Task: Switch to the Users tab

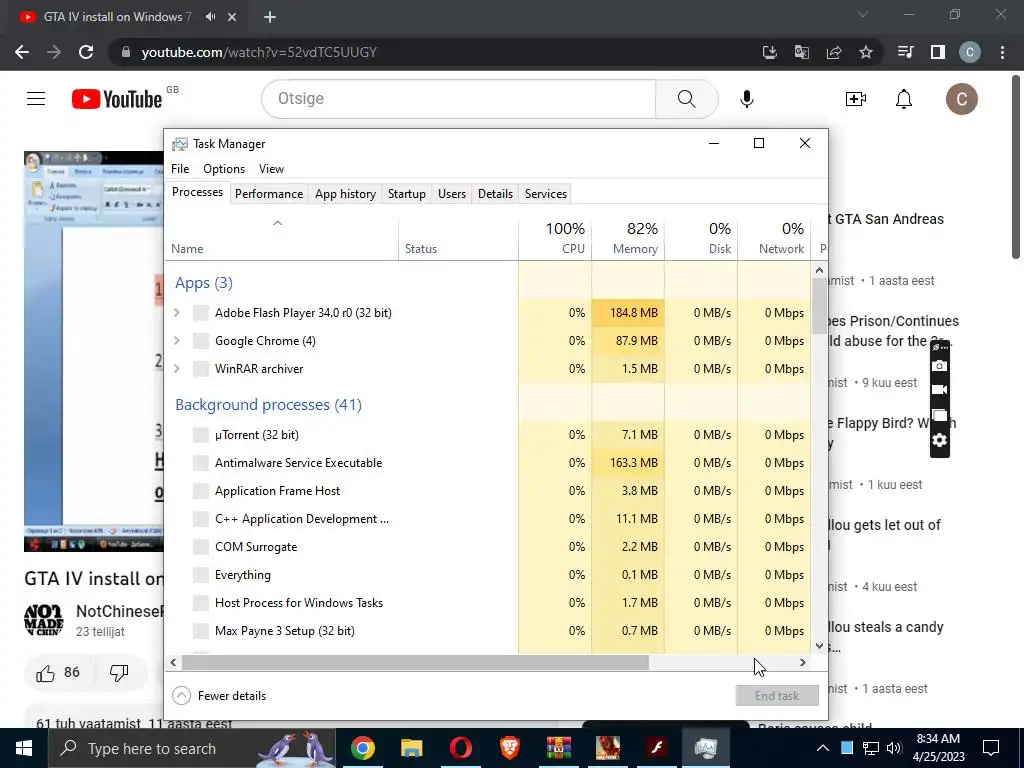Action: point(452,194)
